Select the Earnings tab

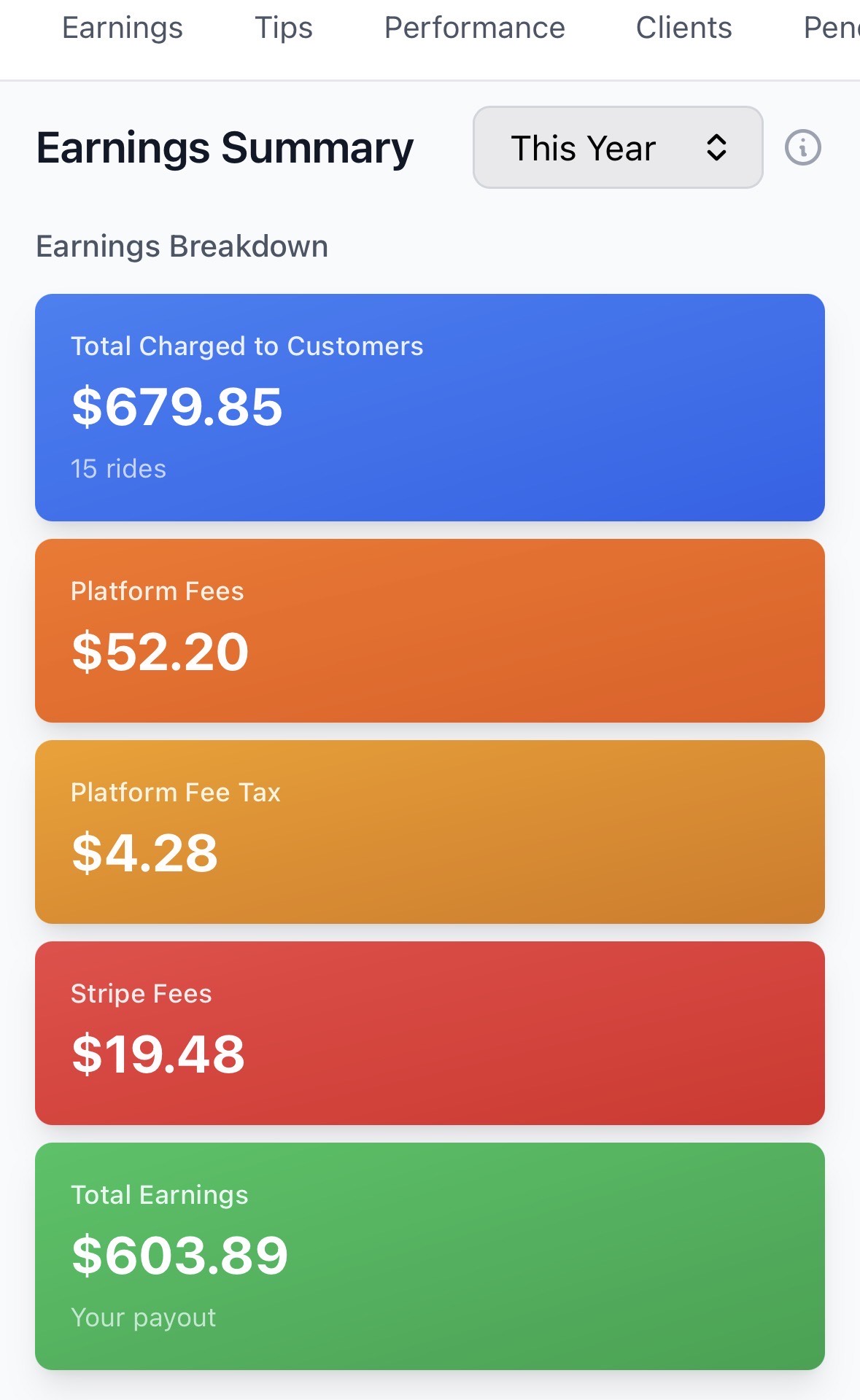coord(122,28)
